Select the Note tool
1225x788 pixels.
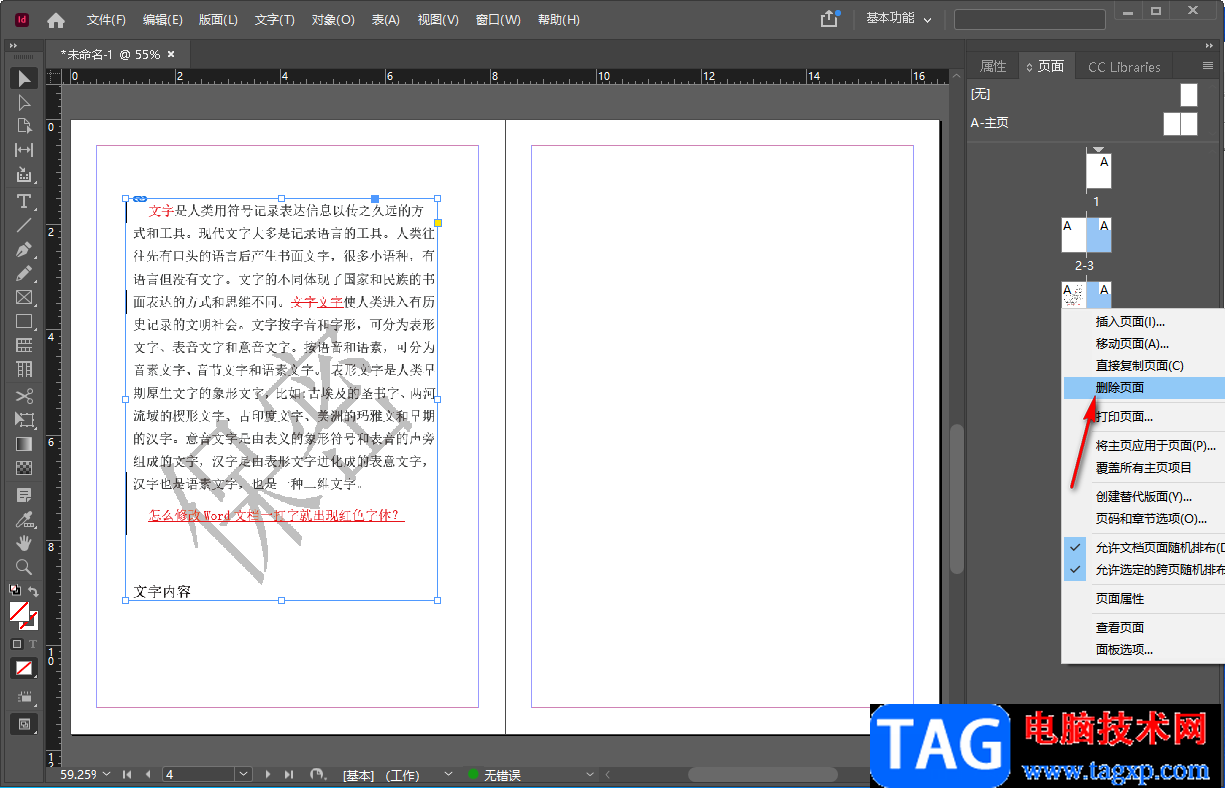24,494
